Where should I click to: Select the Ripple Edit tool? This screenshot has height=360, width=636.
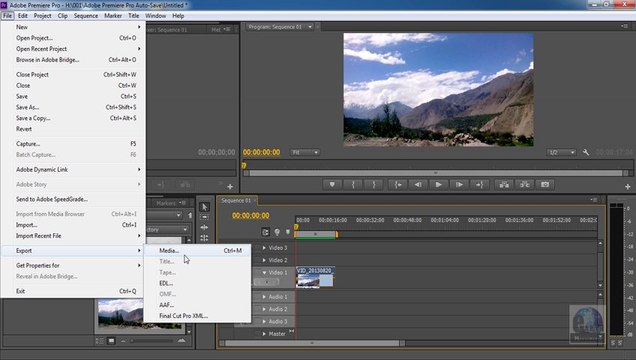pos(204,227)
